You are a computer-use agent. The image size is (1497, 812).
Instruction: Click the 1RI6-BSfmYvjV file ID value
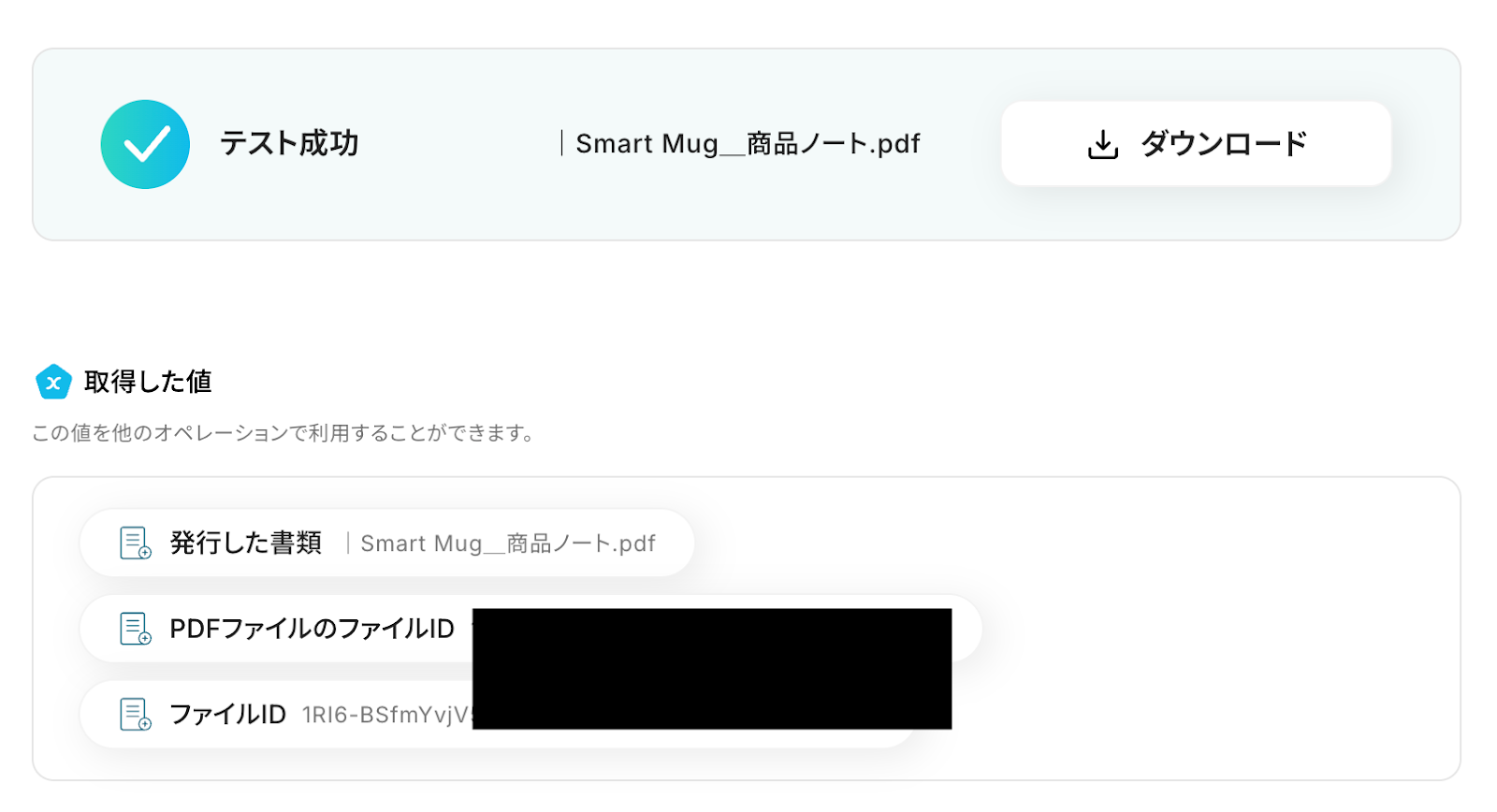[385, 716]
